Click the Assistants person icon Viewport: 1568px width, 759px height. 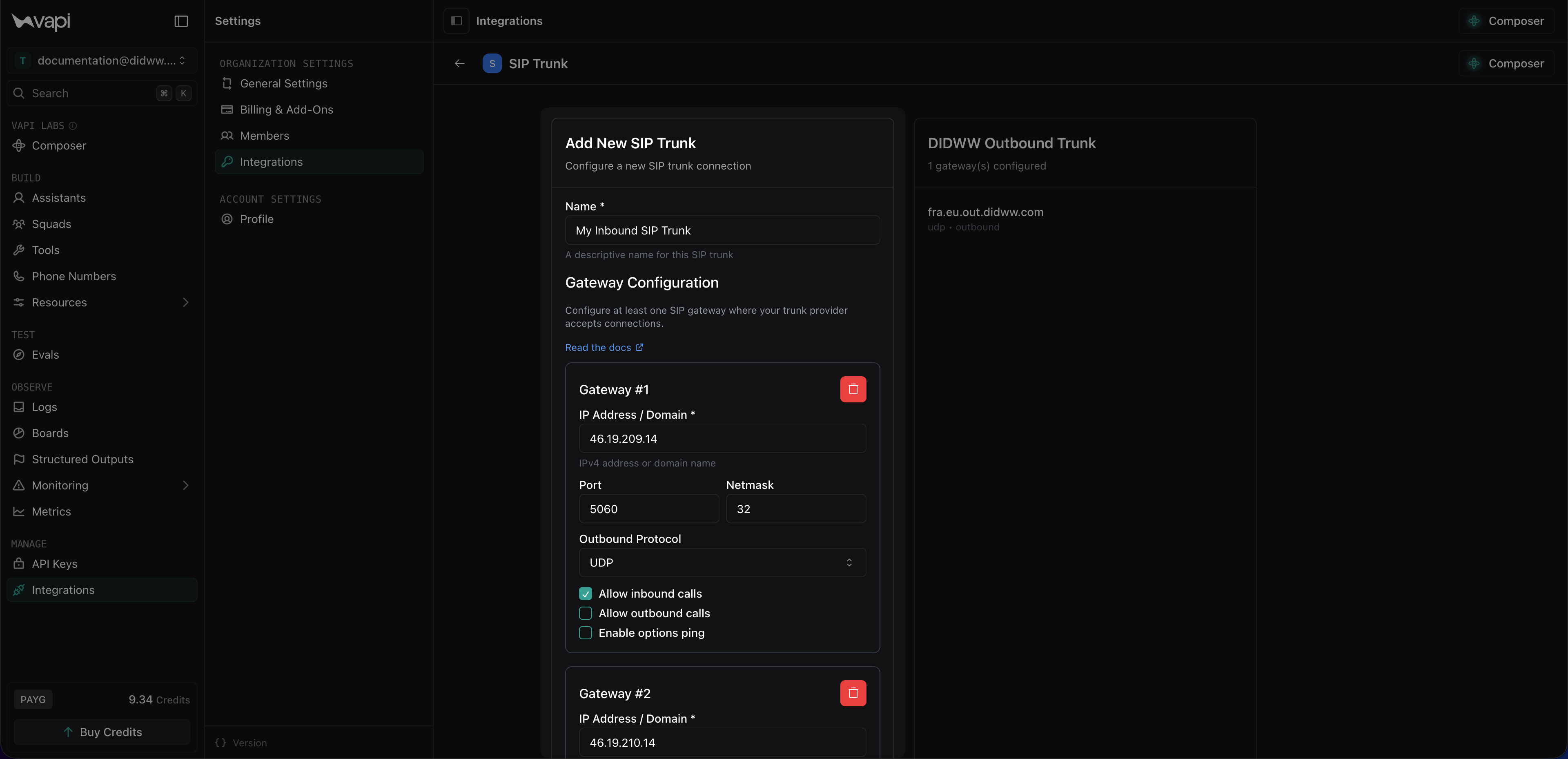(19, 198)
